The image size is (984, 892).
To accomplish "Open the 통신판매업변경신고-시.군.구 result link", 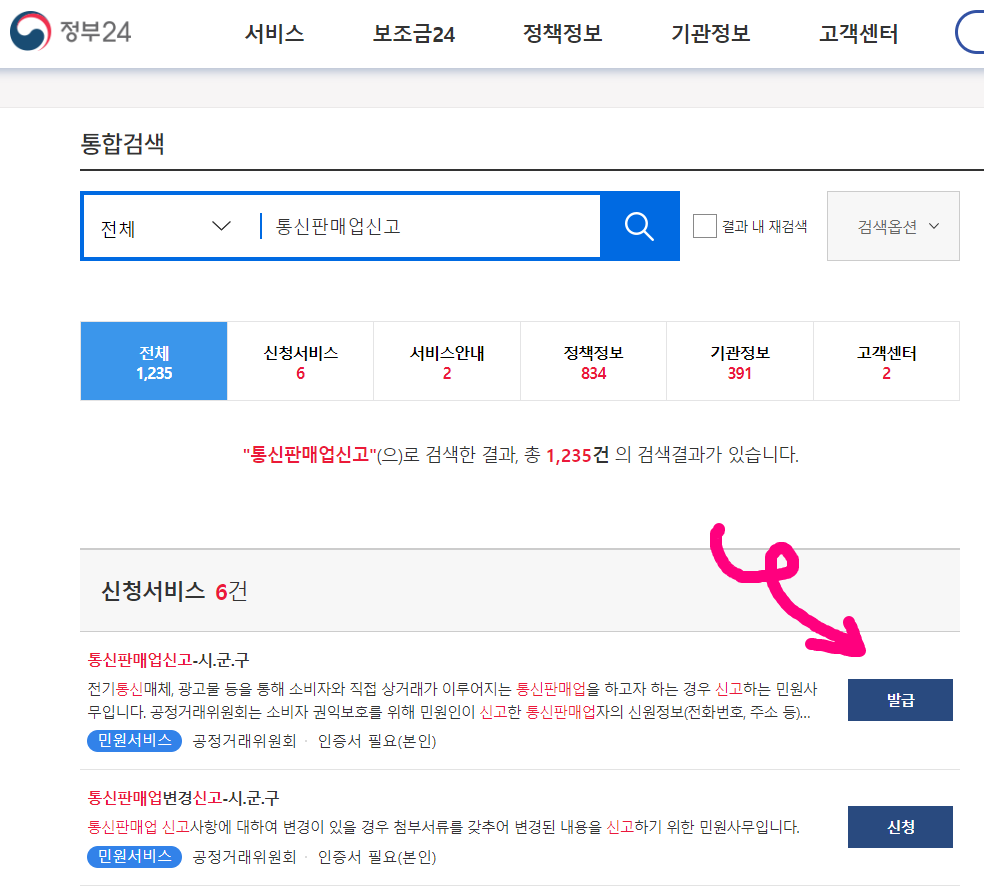I will pos(183,798).
